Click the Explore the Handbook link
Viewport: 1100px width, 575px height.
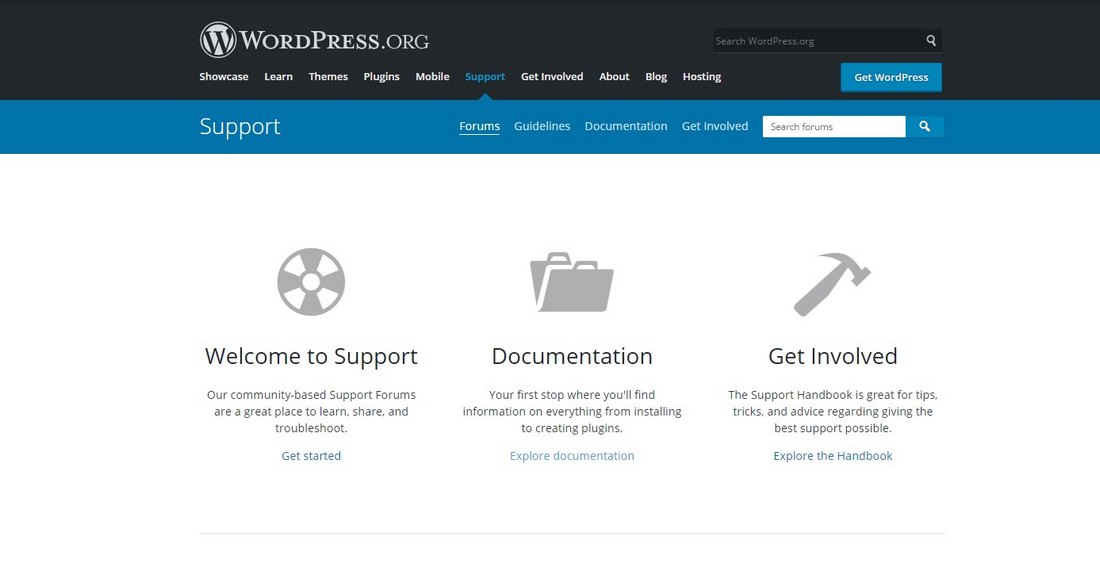(x=833, y=456)
